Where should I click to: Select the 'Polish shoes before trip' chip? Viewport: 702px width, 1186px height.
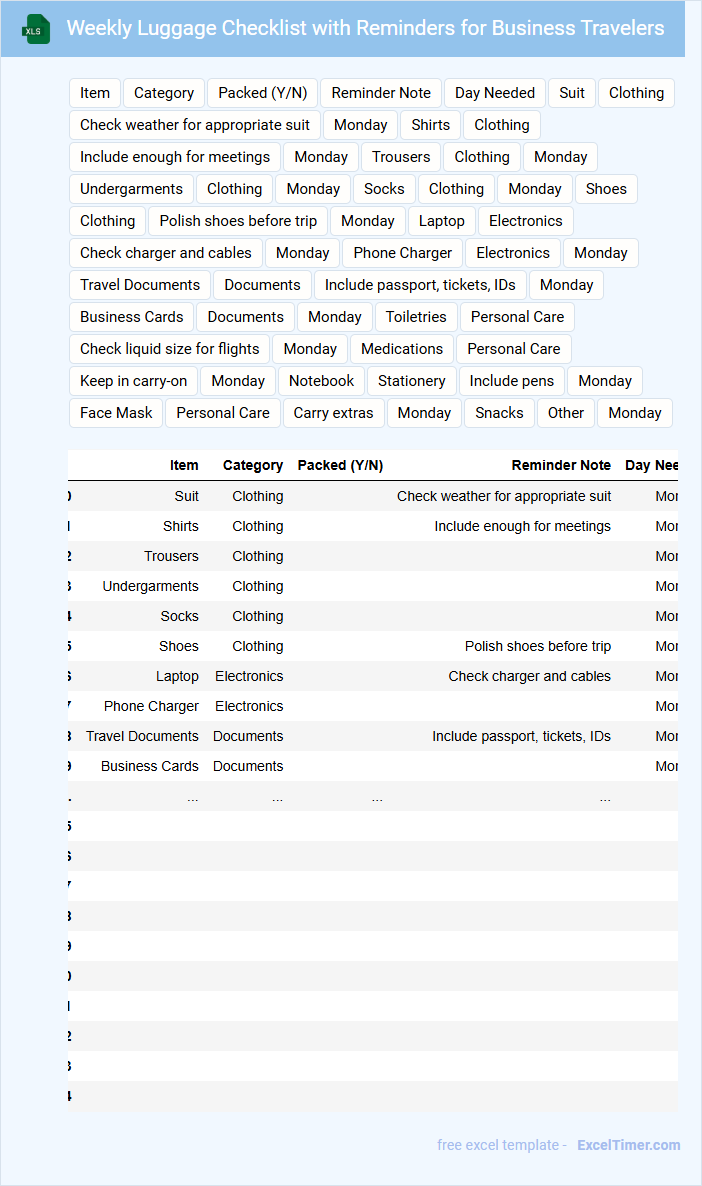(238, 221)
